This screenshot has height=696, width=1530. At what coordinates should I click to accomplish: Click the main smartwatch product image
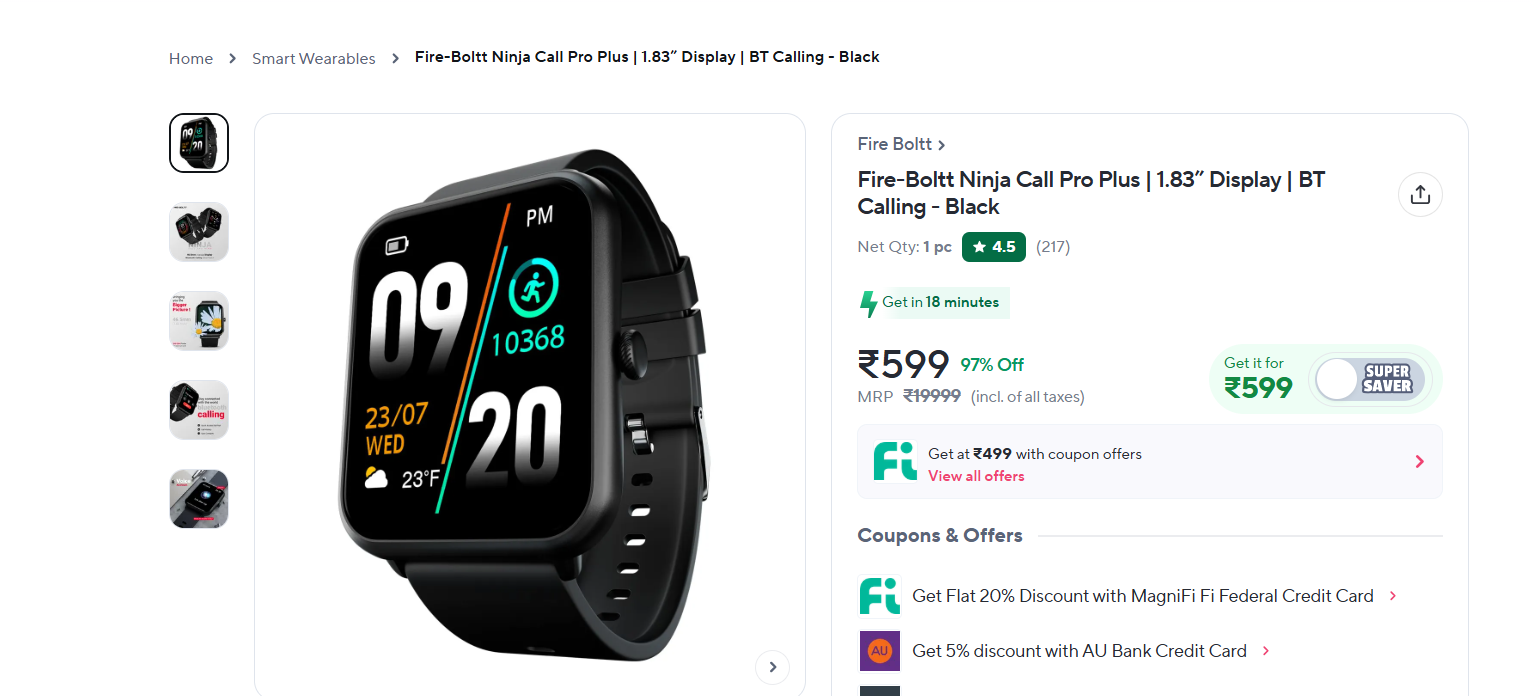tap(530, 405)
